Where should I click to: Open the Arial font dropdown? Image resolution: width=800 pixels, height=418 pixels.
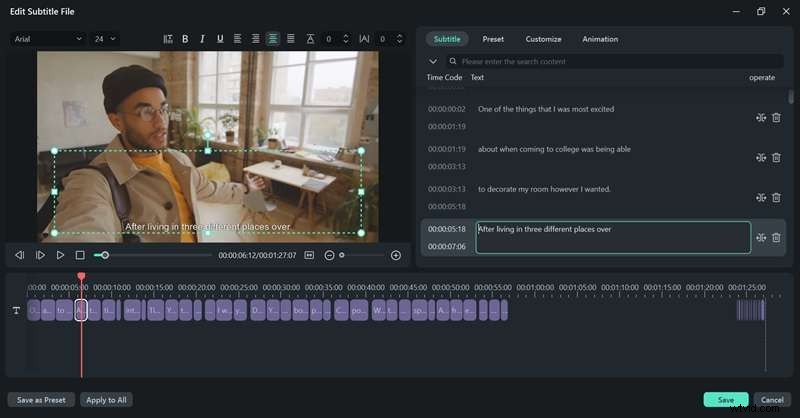click(48, 39)
